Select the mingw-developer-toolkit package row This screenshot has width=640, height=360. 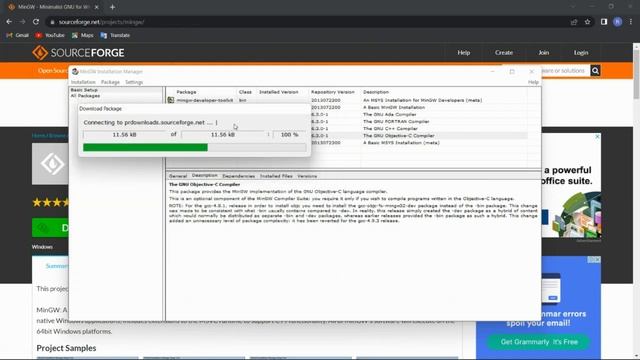(x=347, y=100)
